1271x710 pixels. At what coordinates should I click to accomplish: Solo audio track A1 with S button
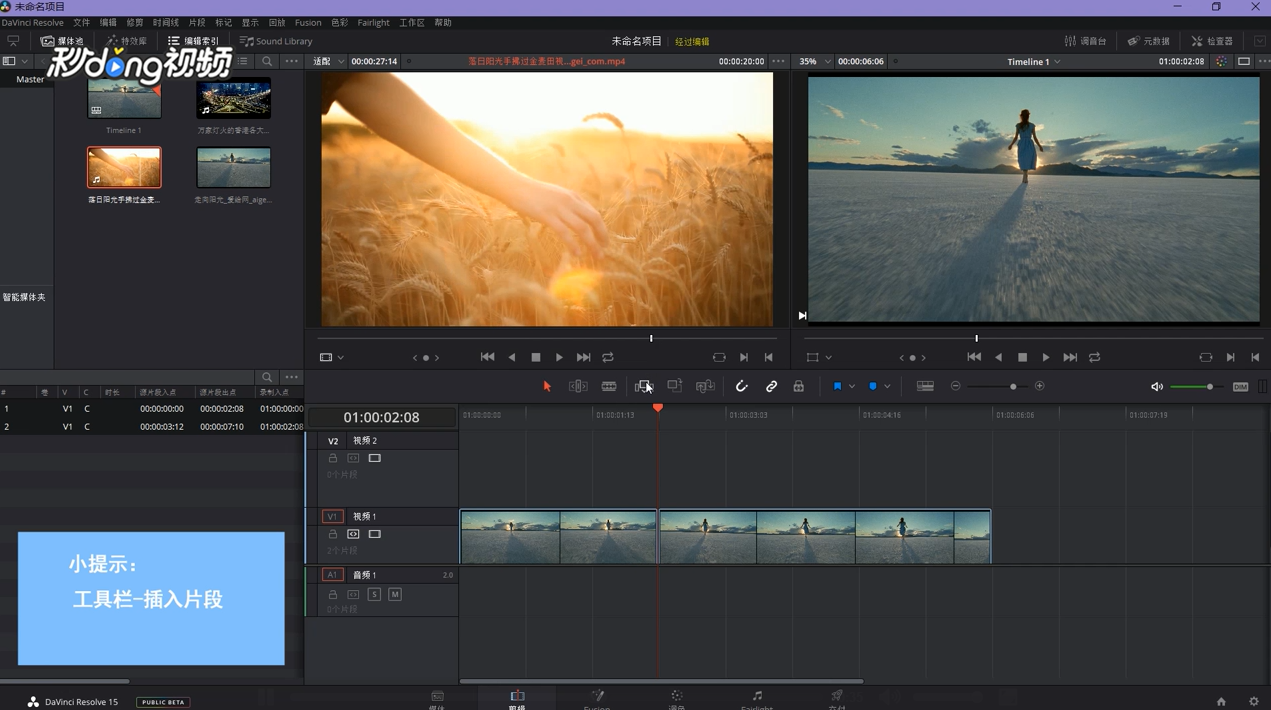374,594
